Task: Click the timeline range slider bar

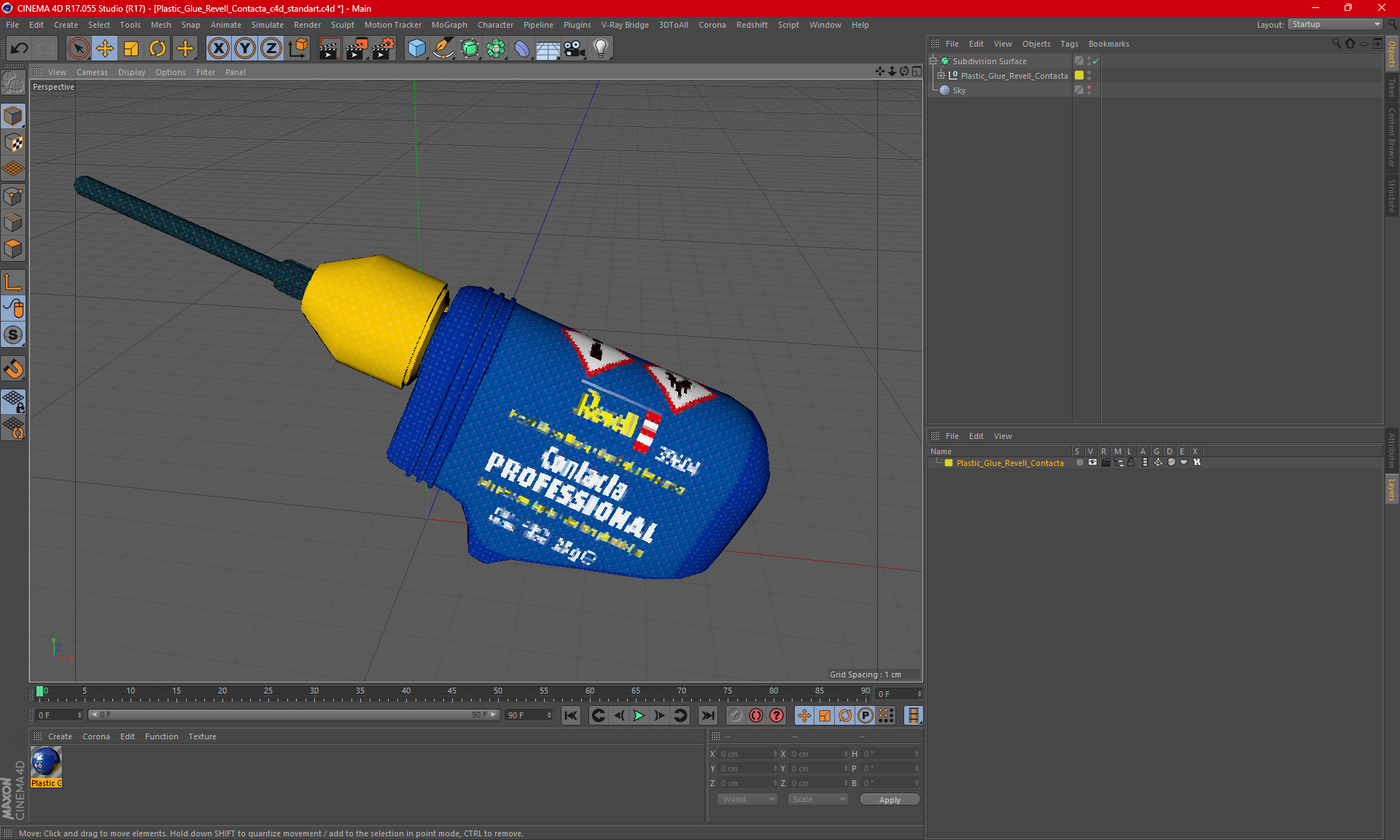Action: 295,715
